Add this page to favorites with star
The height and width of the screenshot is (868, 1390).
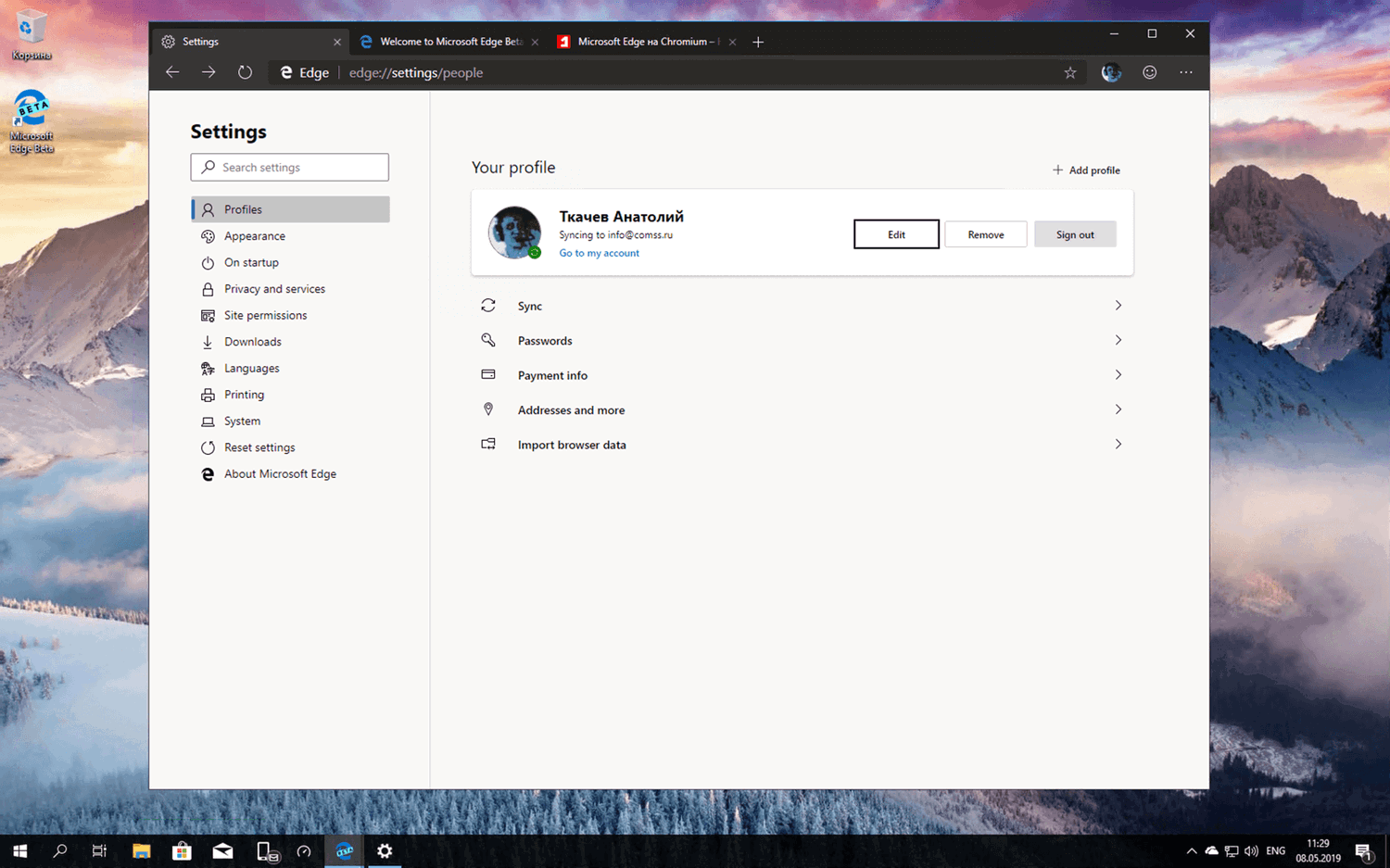(1070, 72)
